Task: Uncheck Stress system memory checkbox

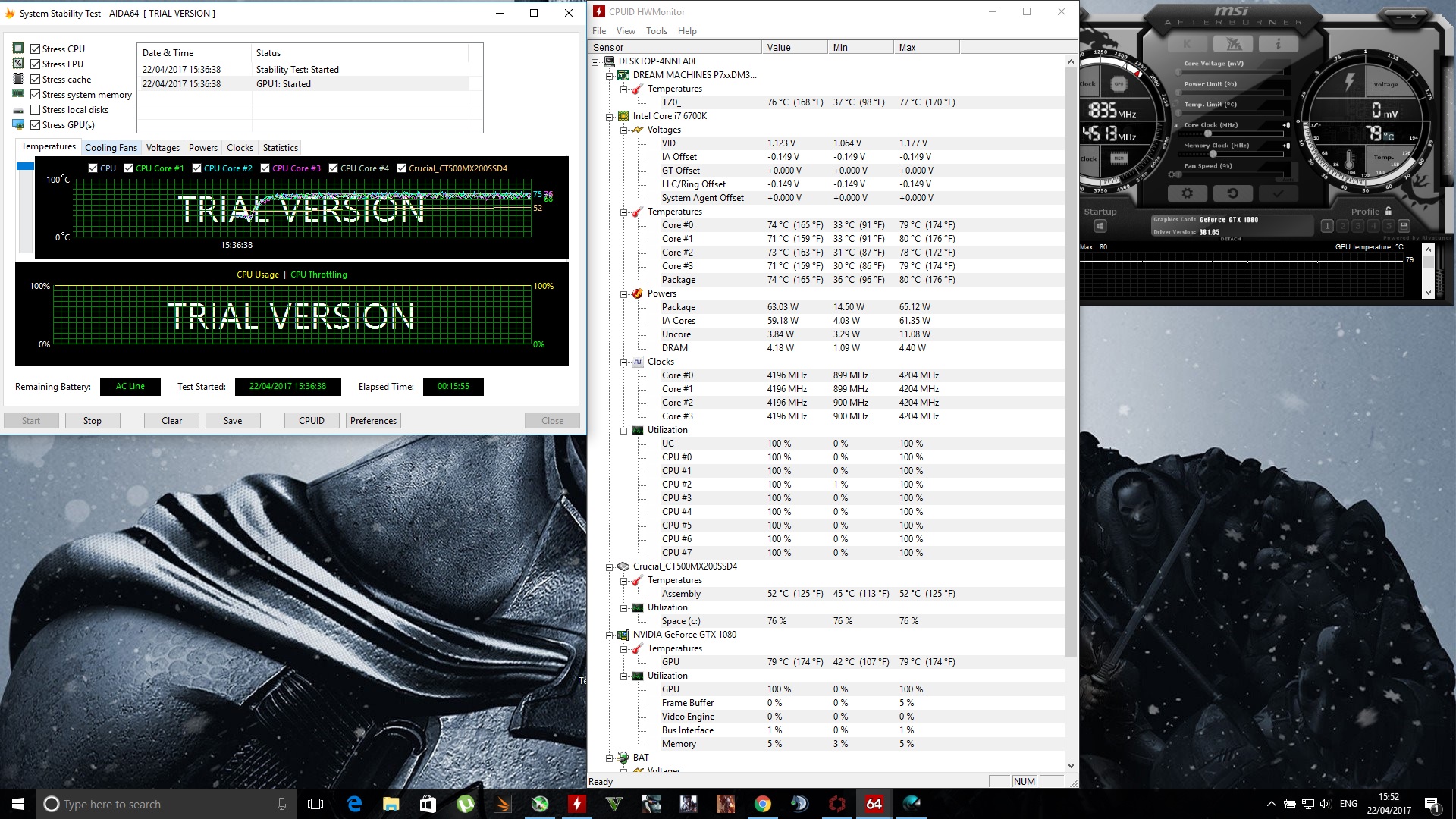Action: coord(35,95)
